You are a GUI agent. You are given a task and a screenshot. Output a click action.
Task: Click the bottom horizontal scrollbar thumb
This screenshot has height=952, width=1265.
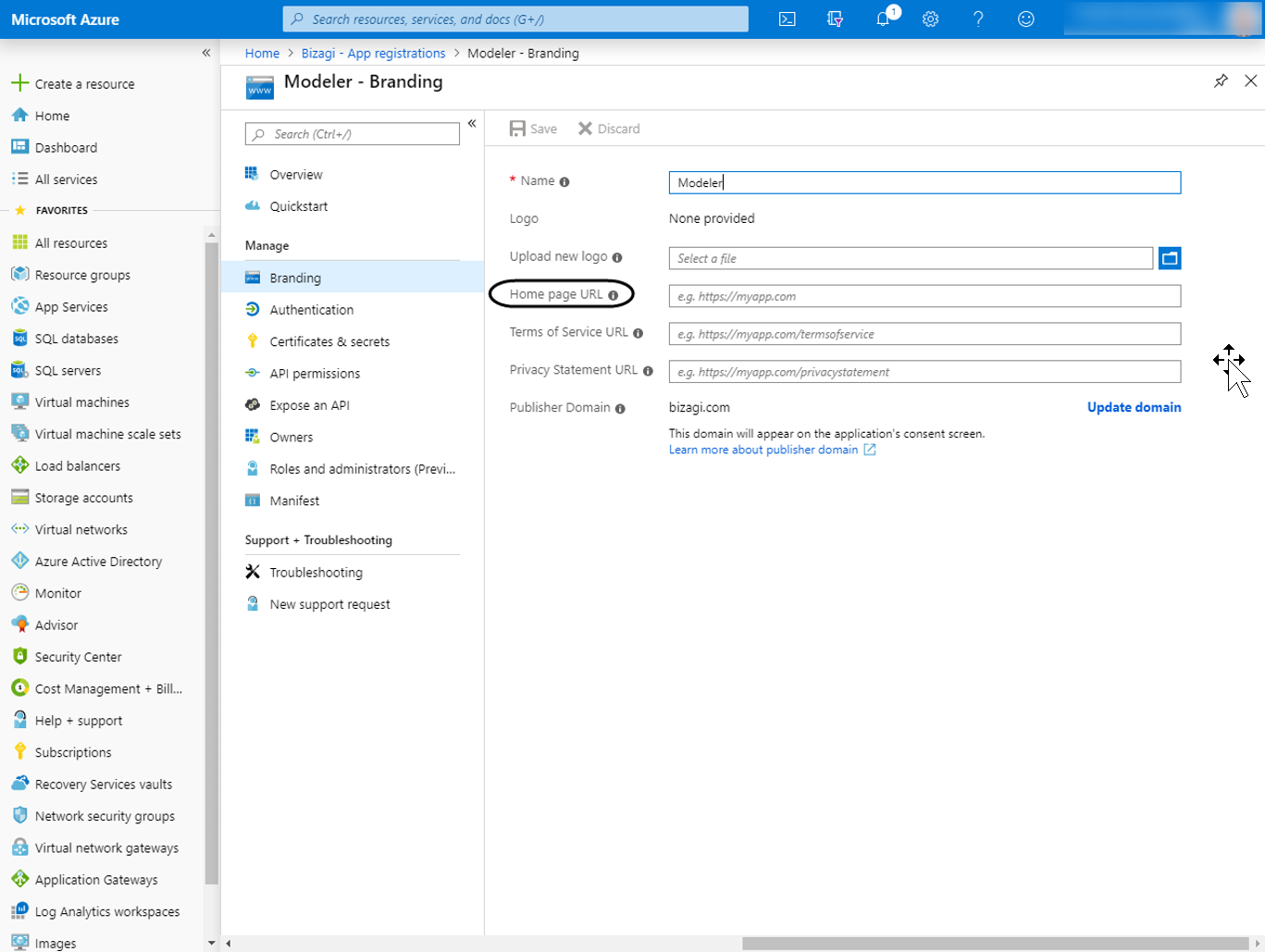pyautogui.click(x=995, y=944)
